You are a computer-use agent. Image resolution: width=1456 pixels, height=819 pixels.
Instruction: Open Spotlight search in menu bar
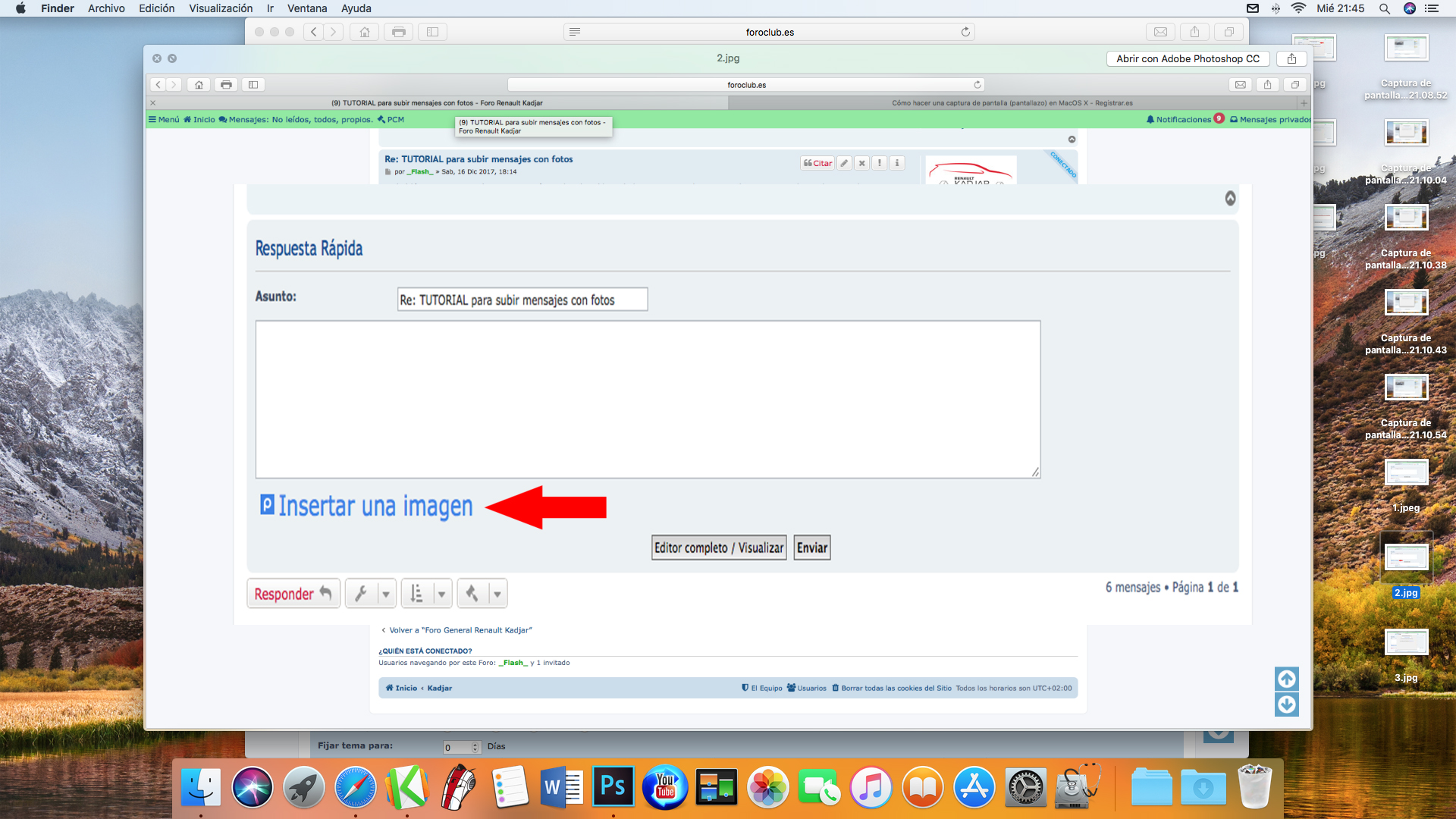click(1384, 8)
